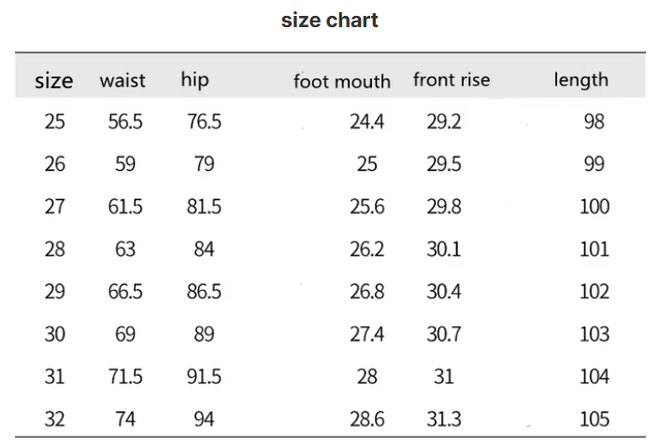The image size is (659, 448).
Task: Select the "front rise" column header
Action: [x=452, y=80]
